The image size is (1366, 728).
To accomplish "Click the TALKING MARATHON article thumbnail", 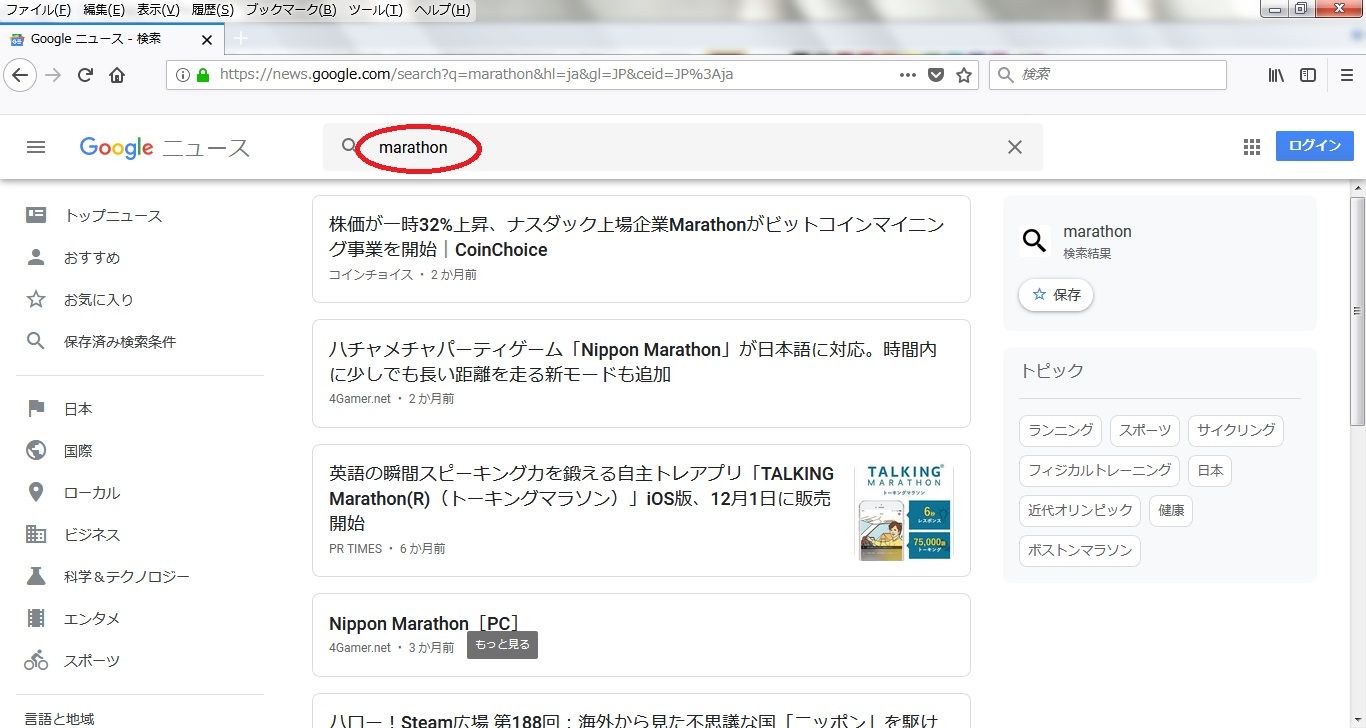I will coord(904,511).
